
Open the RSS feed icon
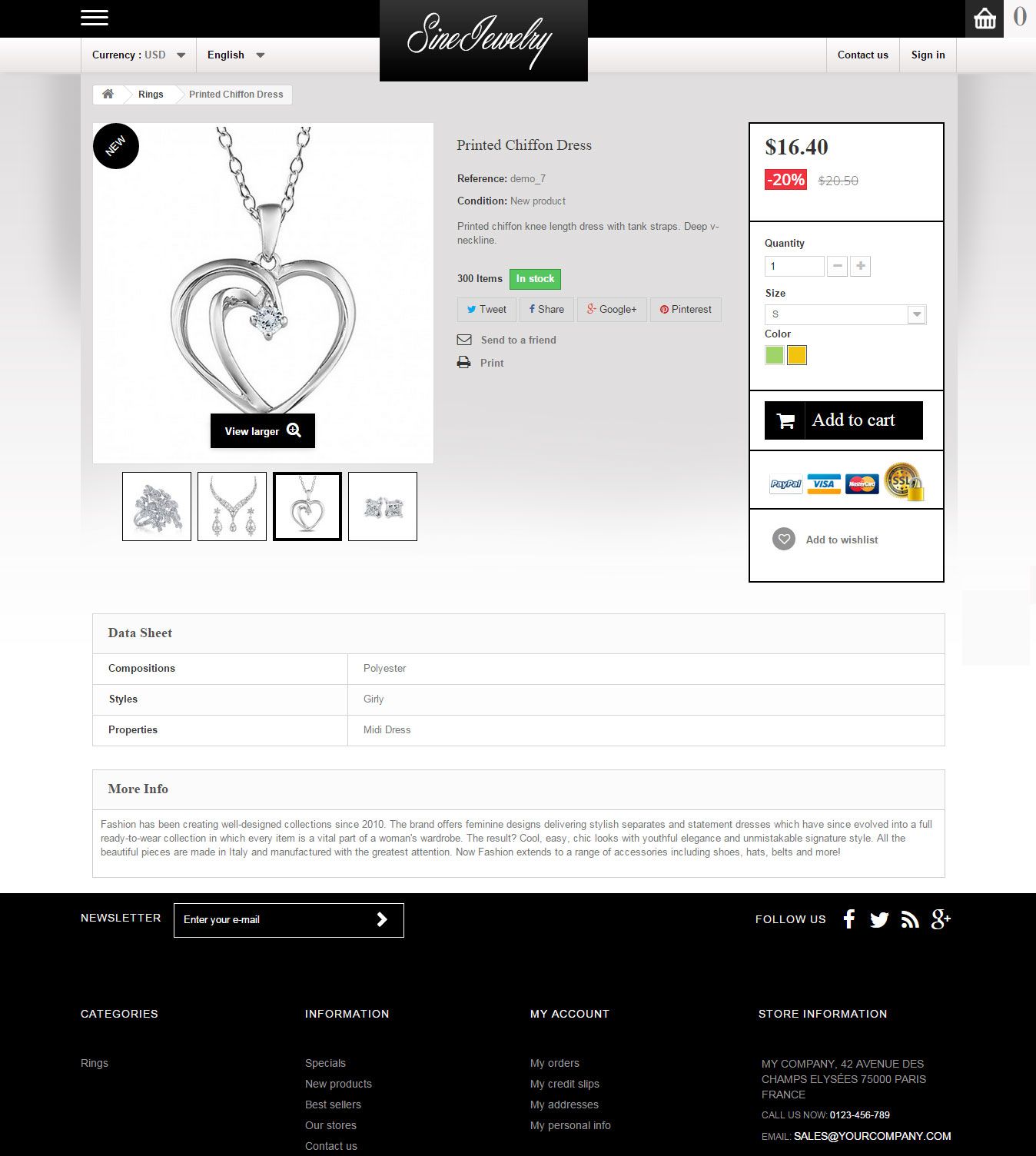(910, 919)
